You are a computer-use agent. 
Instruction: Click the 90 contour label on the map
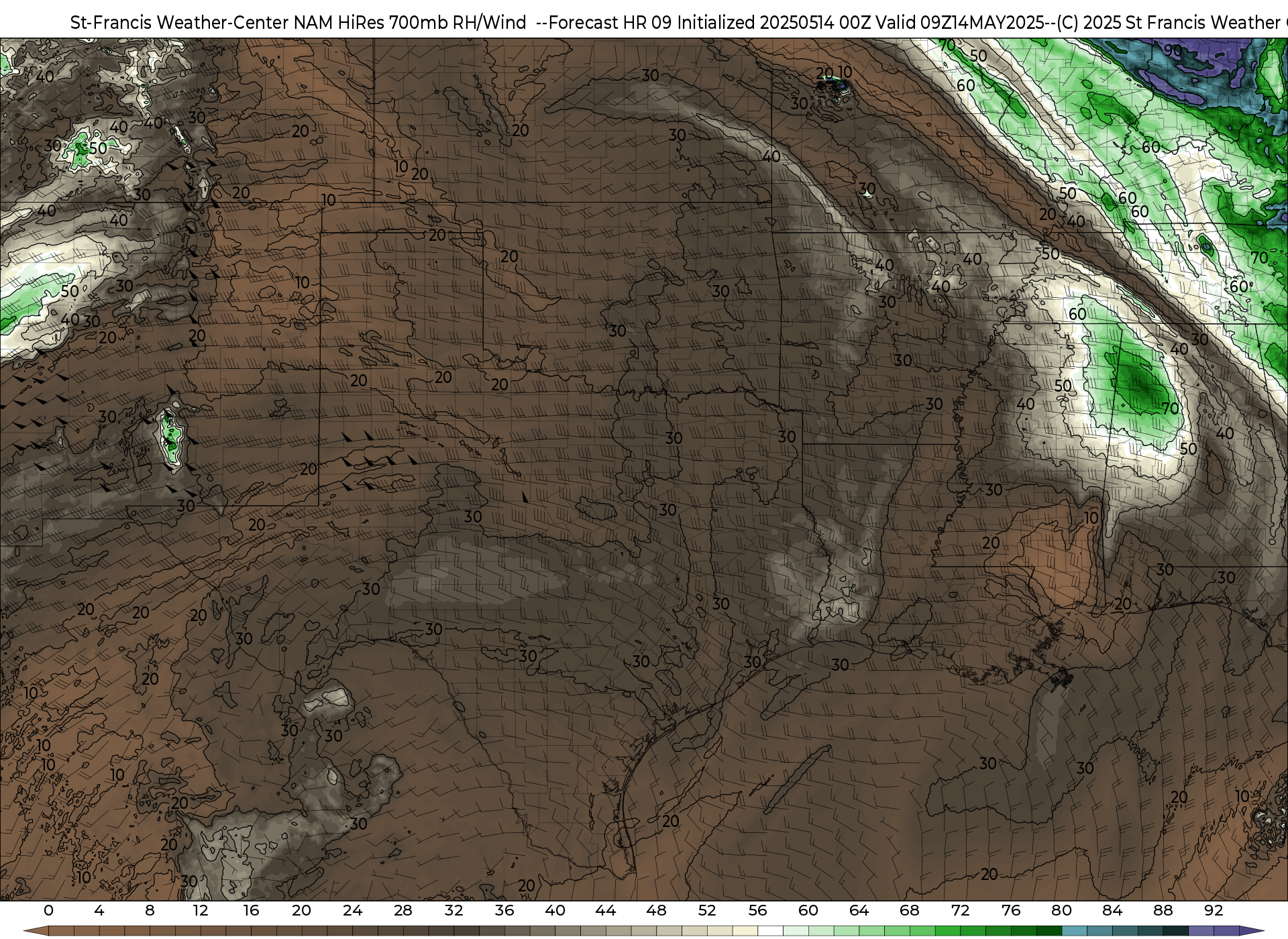(x=1173, y=50)
